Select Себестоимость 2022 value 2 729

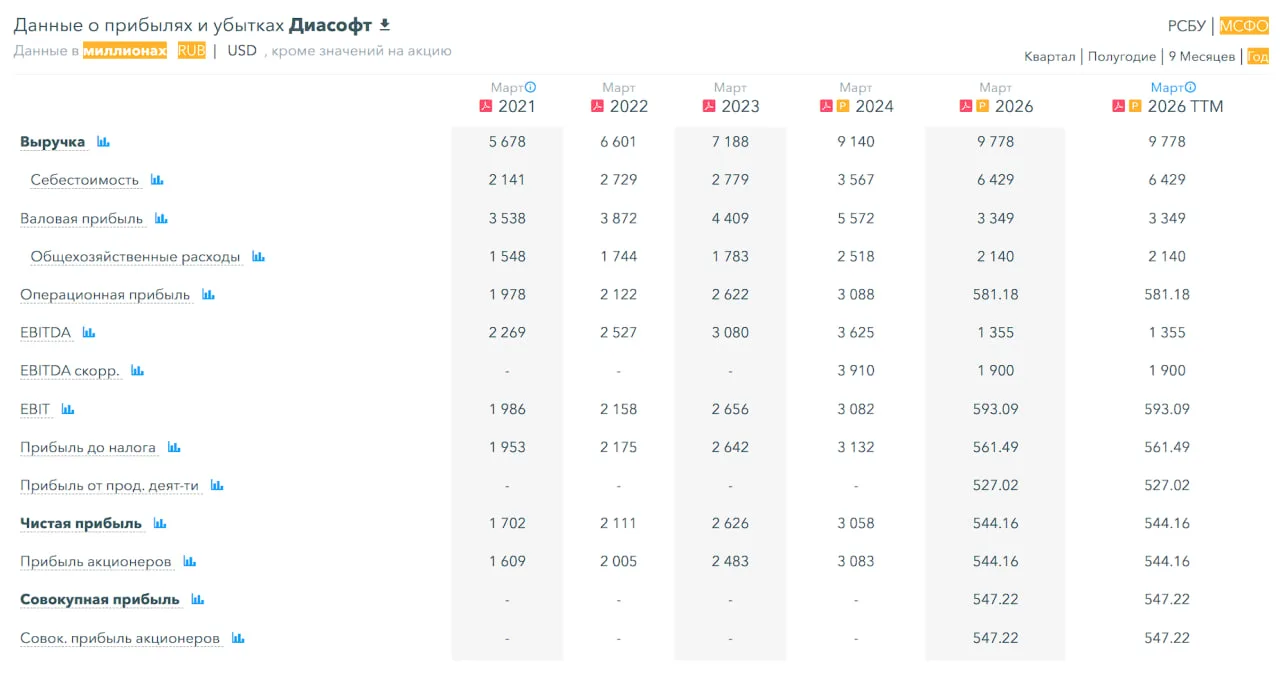619,180
